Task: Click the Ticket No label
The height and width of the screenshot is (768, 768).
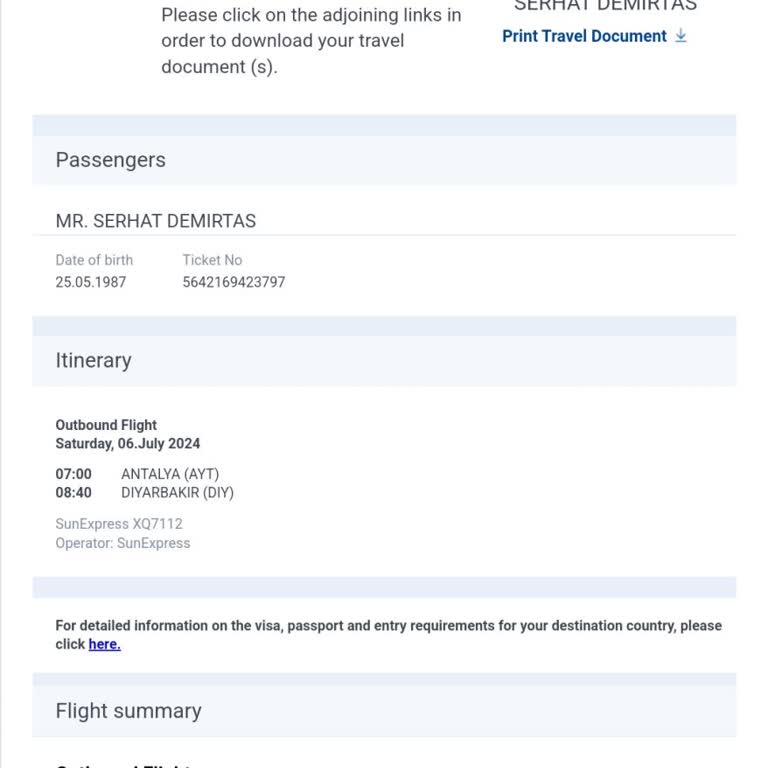Action: tap(212, 260)
